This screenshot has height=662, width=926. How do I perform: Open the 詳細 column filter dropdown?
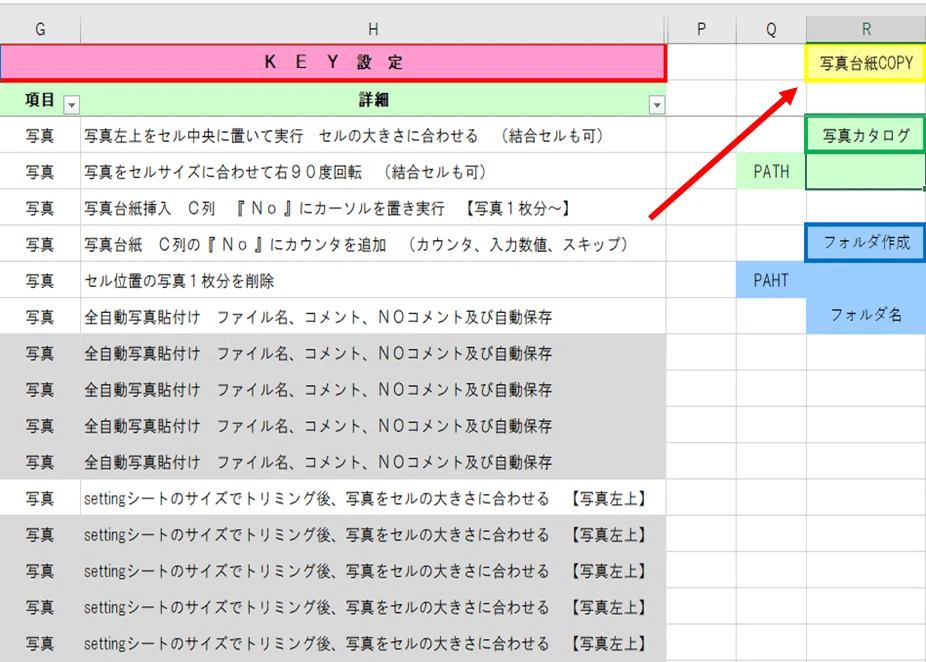[x=657, y=105]
